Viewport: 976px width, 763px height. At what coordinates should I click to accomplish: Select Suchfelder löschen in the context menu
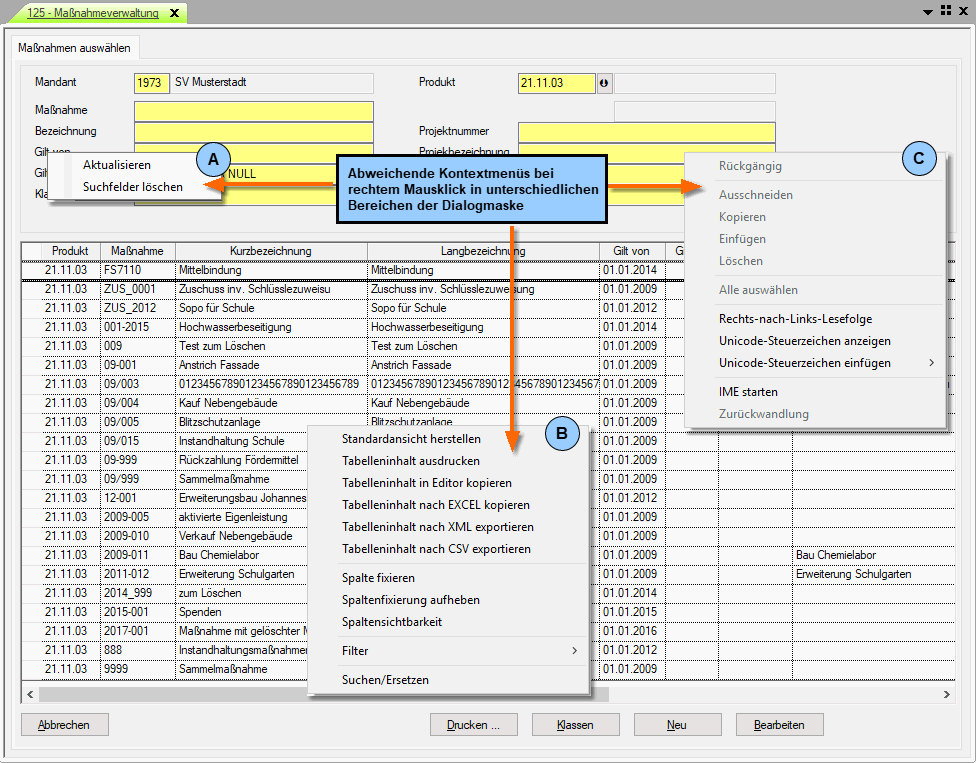click(x=132, y=186)
